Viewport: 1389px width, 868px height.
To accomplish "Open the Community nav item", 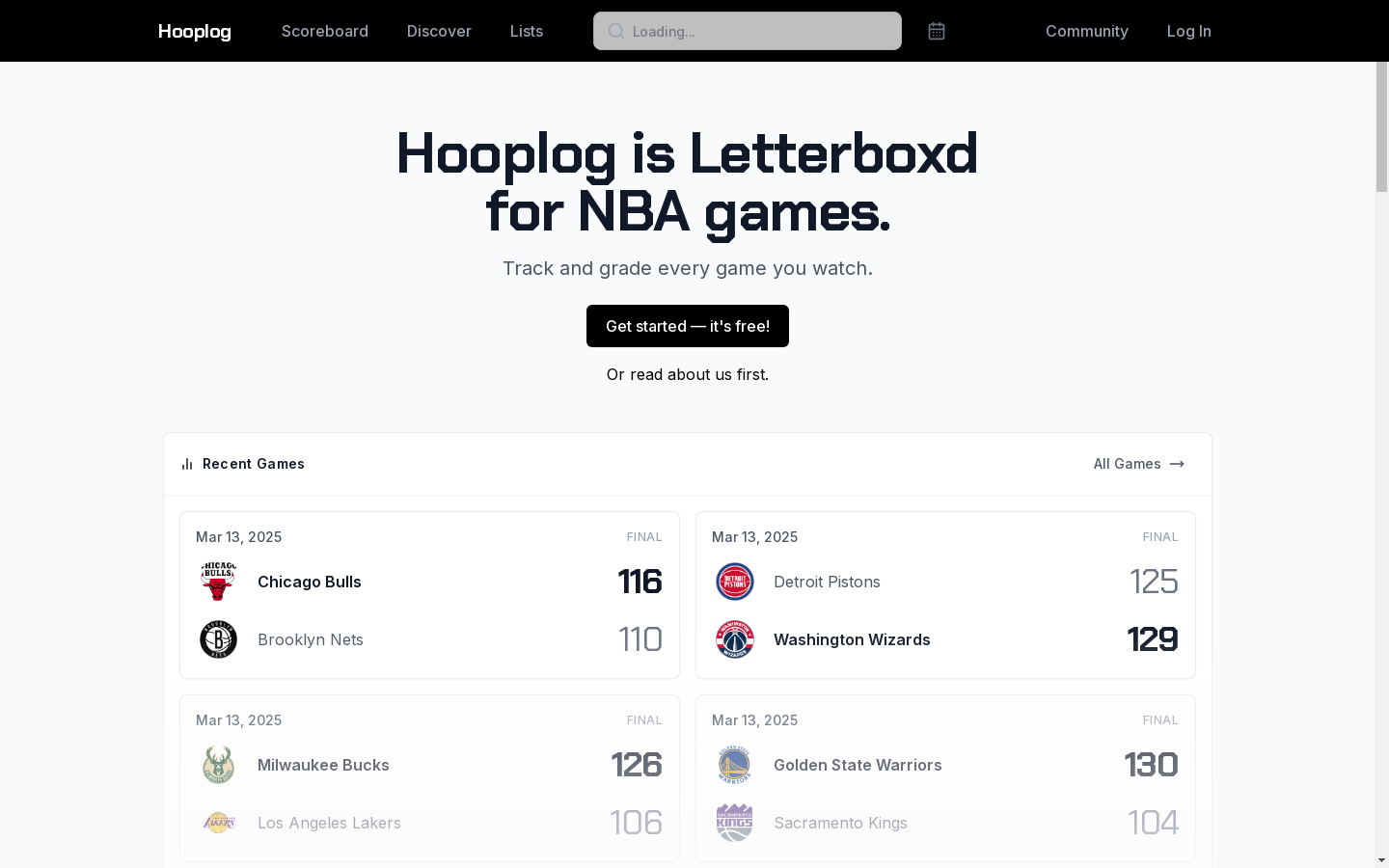I will click(1087, 31).
